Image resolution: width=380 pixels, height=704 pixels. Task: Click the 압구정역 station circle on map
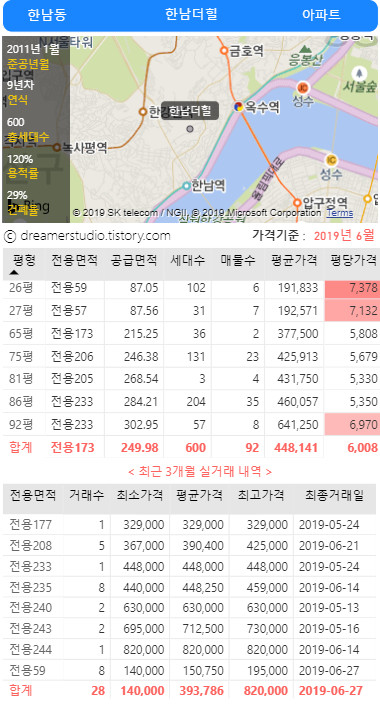coord(297,202)
